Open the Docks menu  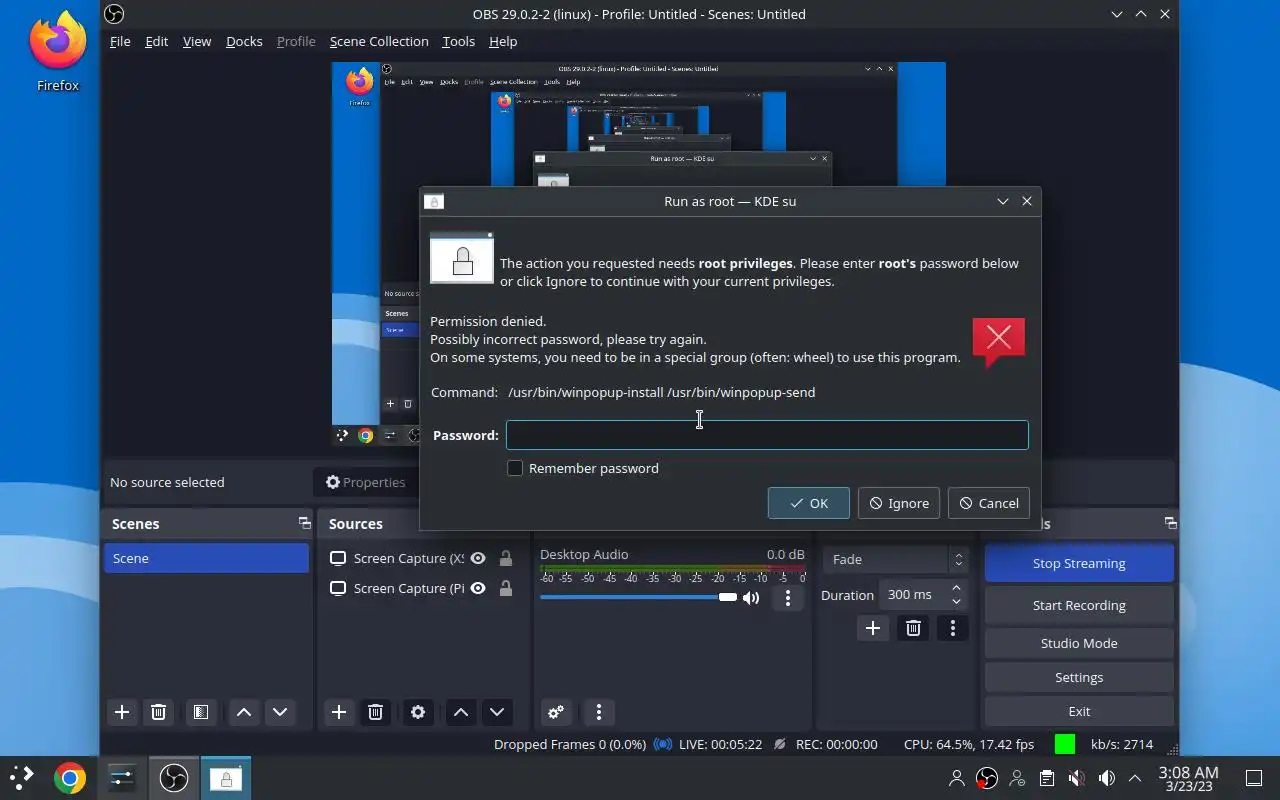point(244,41)
